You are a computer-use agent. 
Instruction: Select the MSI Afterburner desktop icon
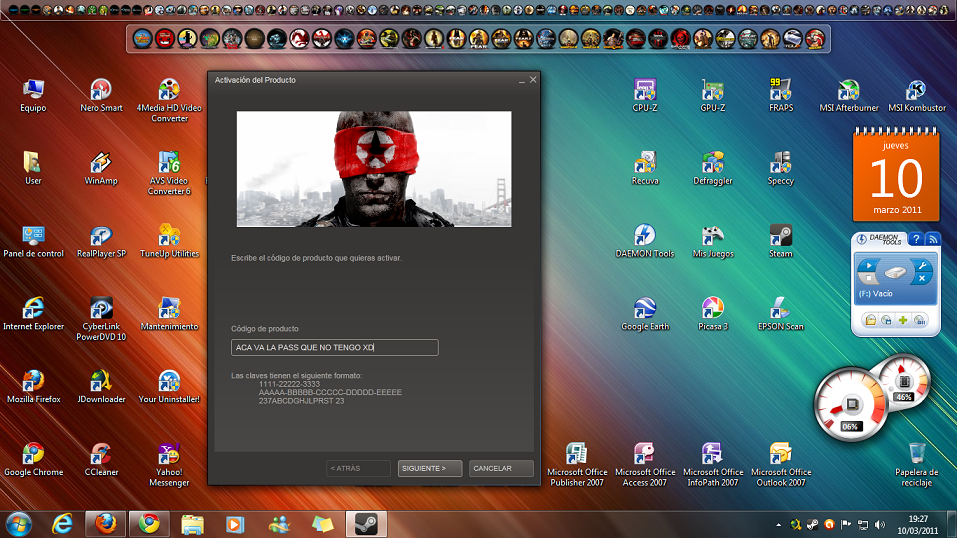[x=849, y=96]
